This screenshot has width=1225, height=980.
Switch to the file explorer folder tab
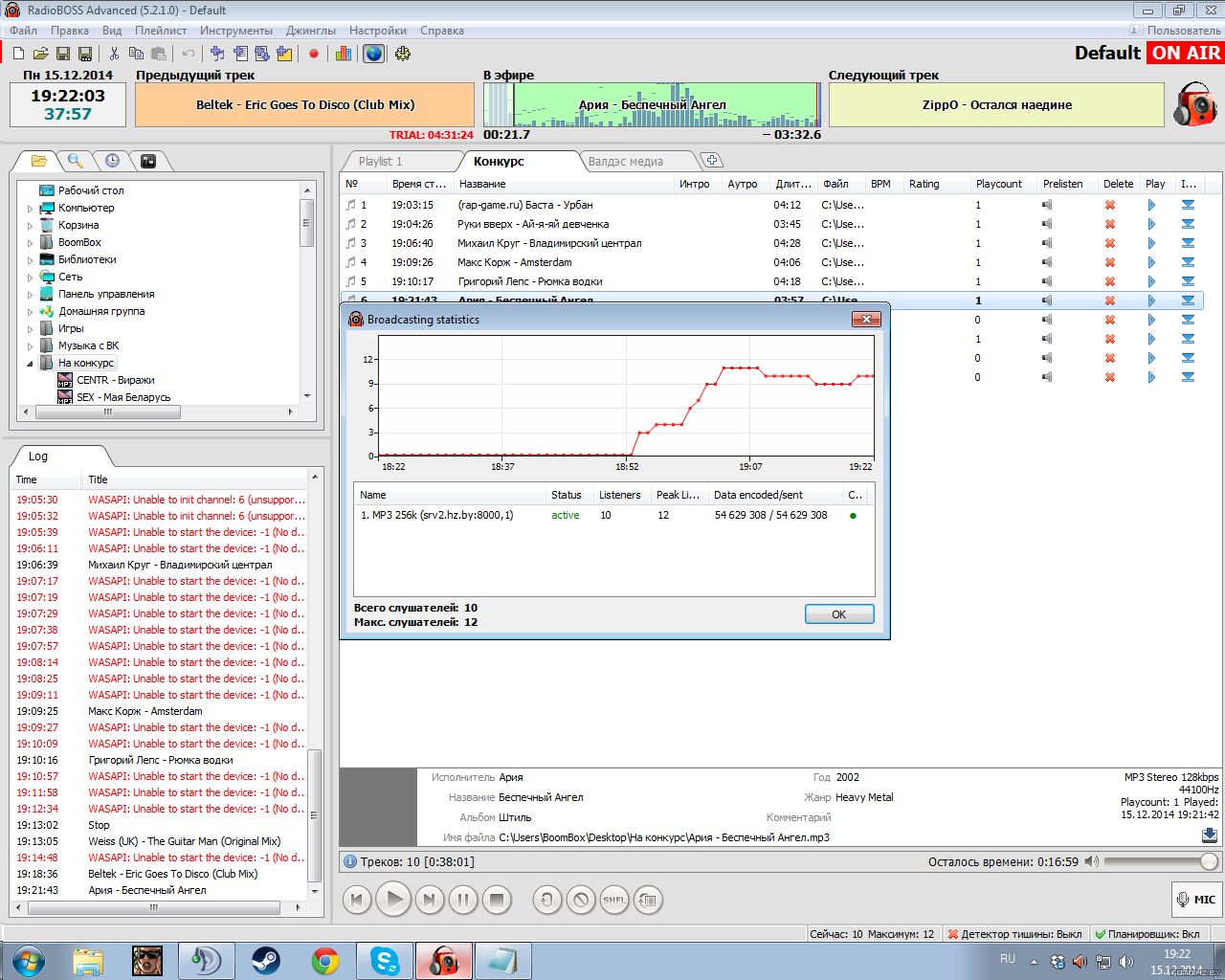(x=38, y=161)
